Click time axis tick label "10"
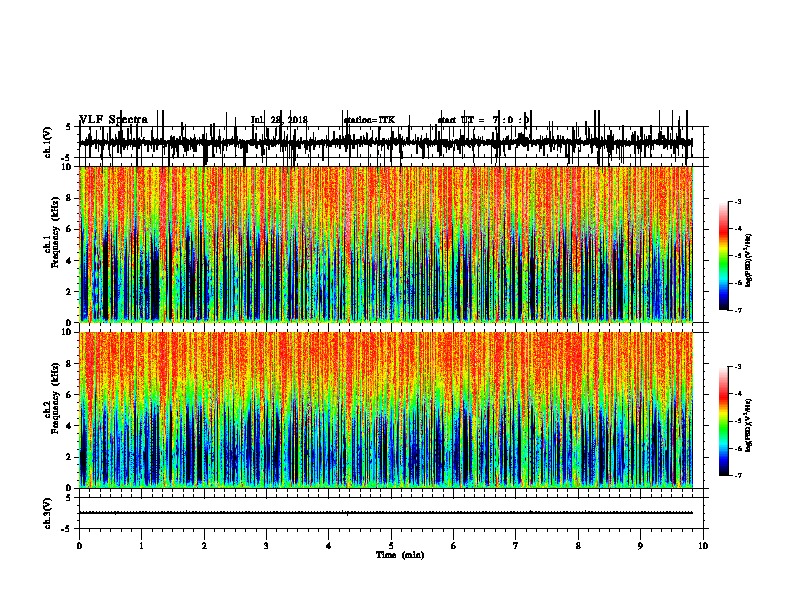 [703, 546]
